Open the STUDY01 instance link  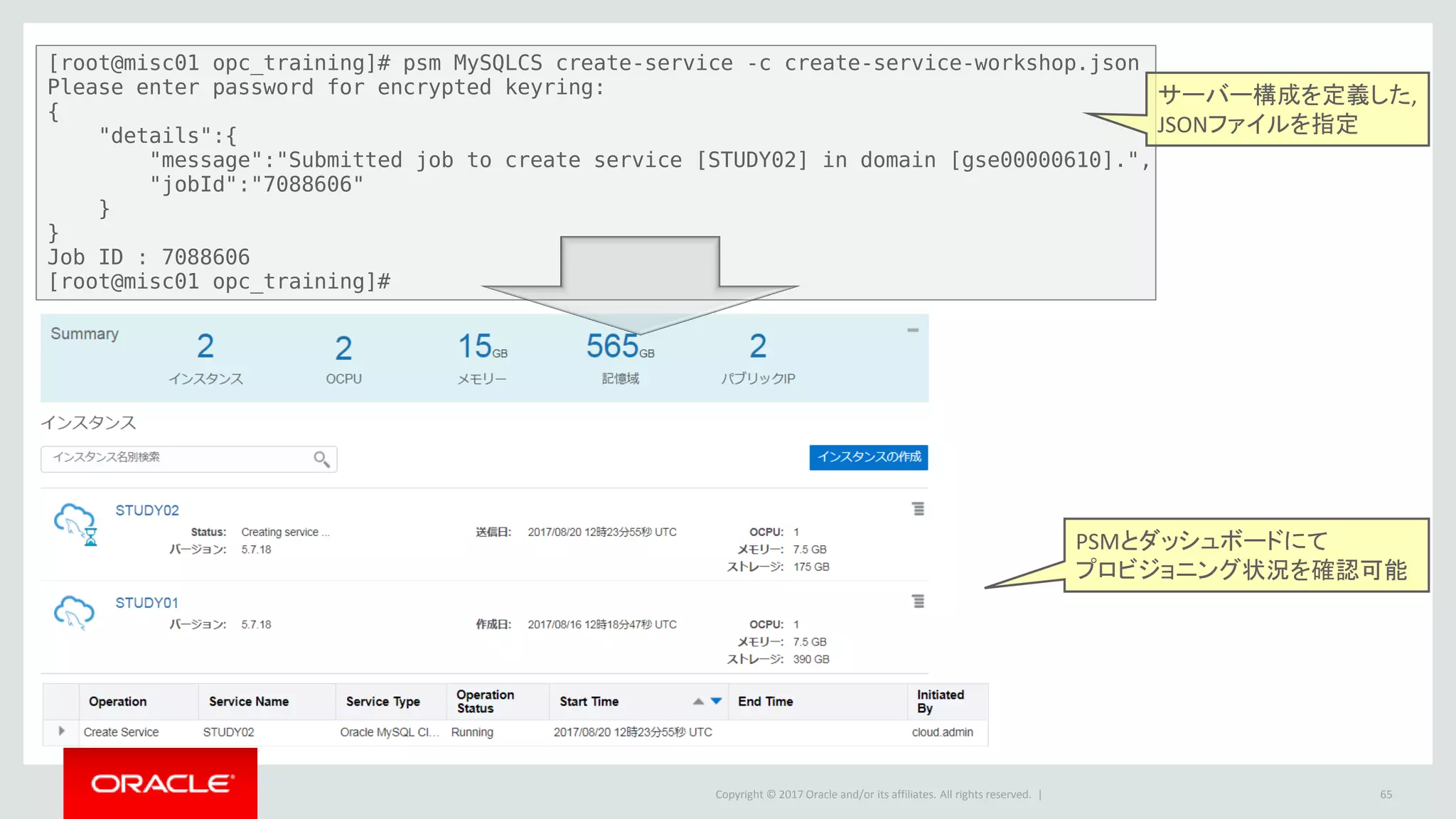[146, 603]
